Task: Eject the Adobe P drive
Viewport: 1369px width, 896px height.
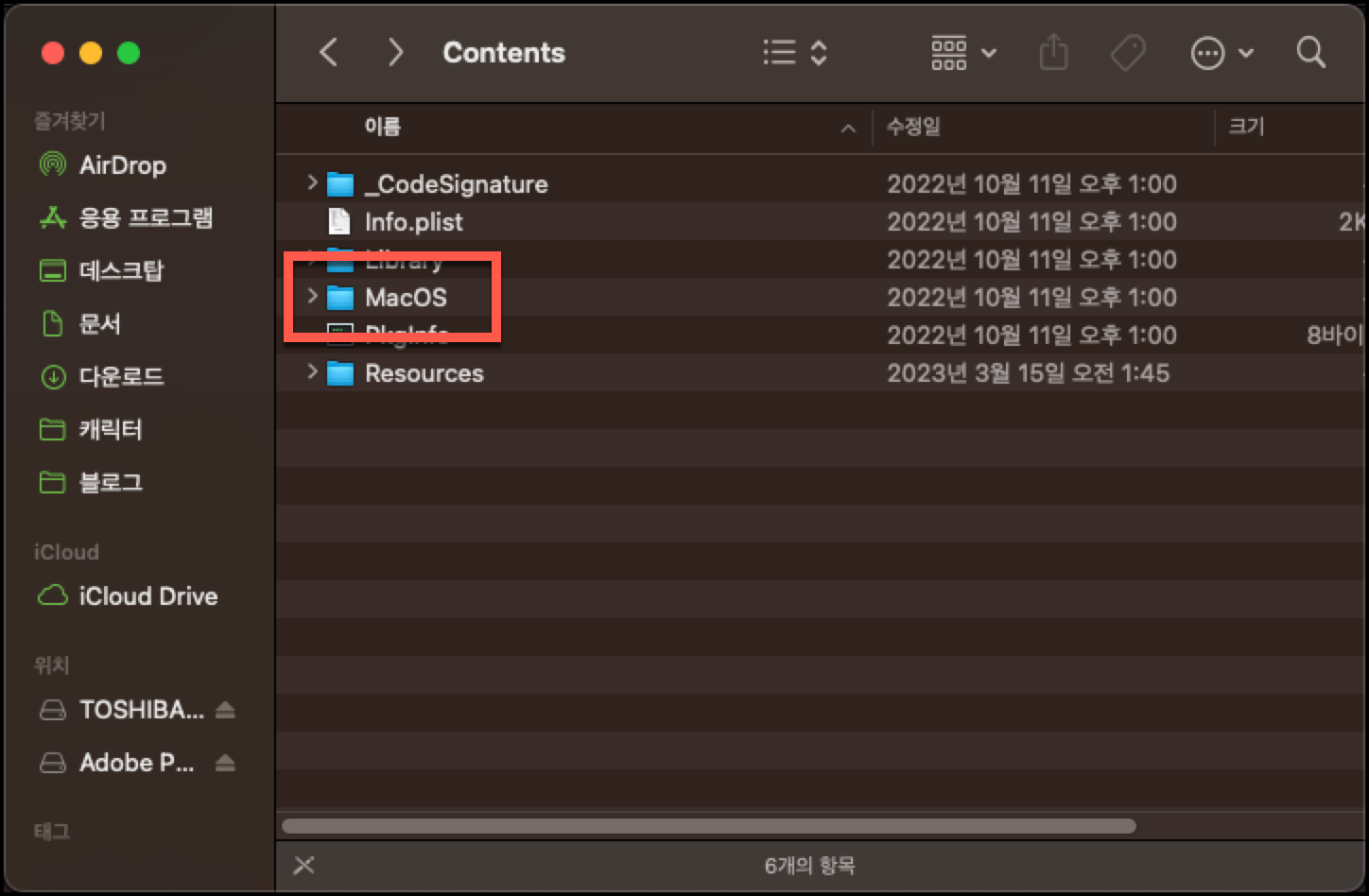Action: [226, 763]
